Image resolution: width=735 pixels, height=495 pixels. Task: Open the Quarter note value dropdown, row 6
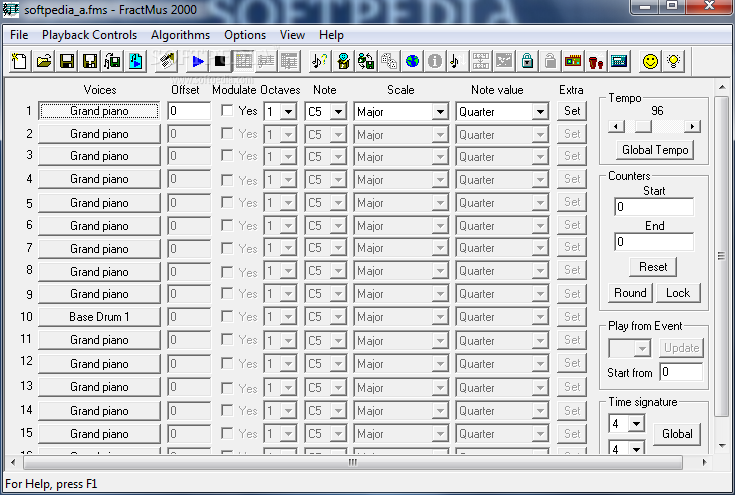click(x=540, y=226)
